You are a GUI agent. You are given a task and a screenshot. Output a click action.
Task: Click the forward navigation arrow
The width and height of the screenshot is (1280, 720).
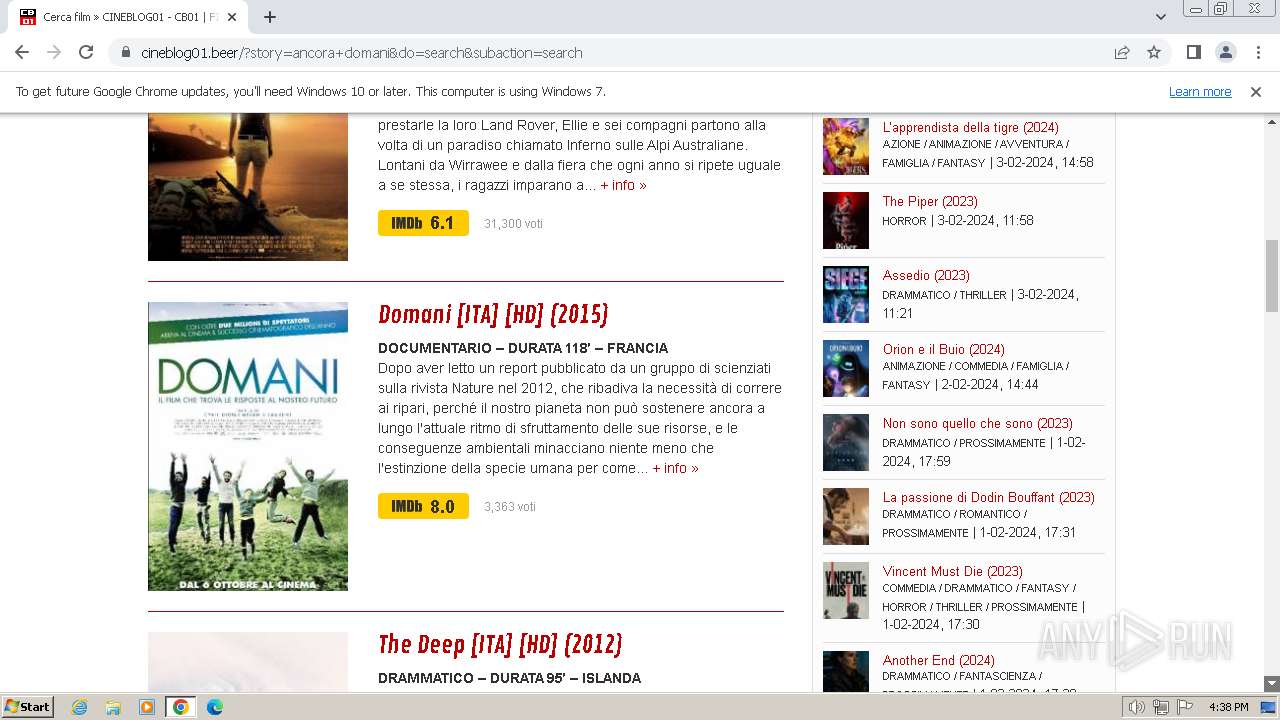tap(54, 52)
